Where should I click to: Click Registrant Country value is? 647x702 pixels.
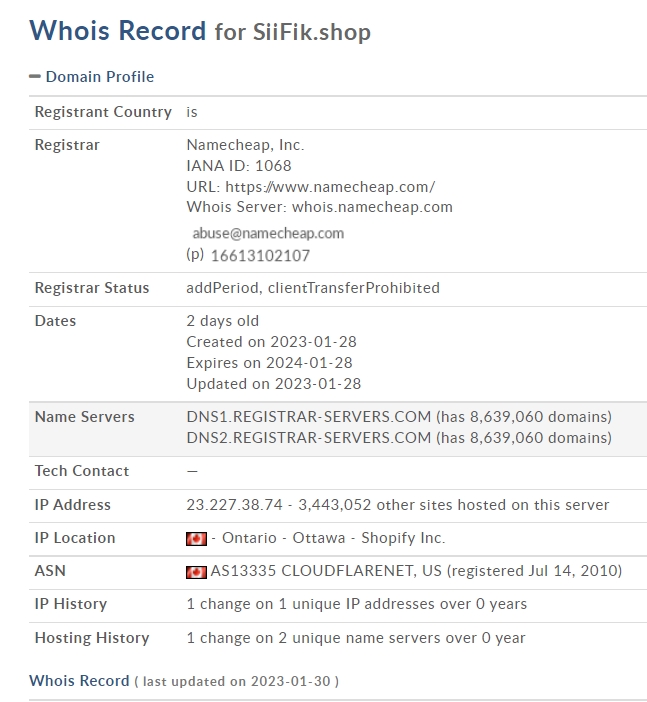pos(192,112)
